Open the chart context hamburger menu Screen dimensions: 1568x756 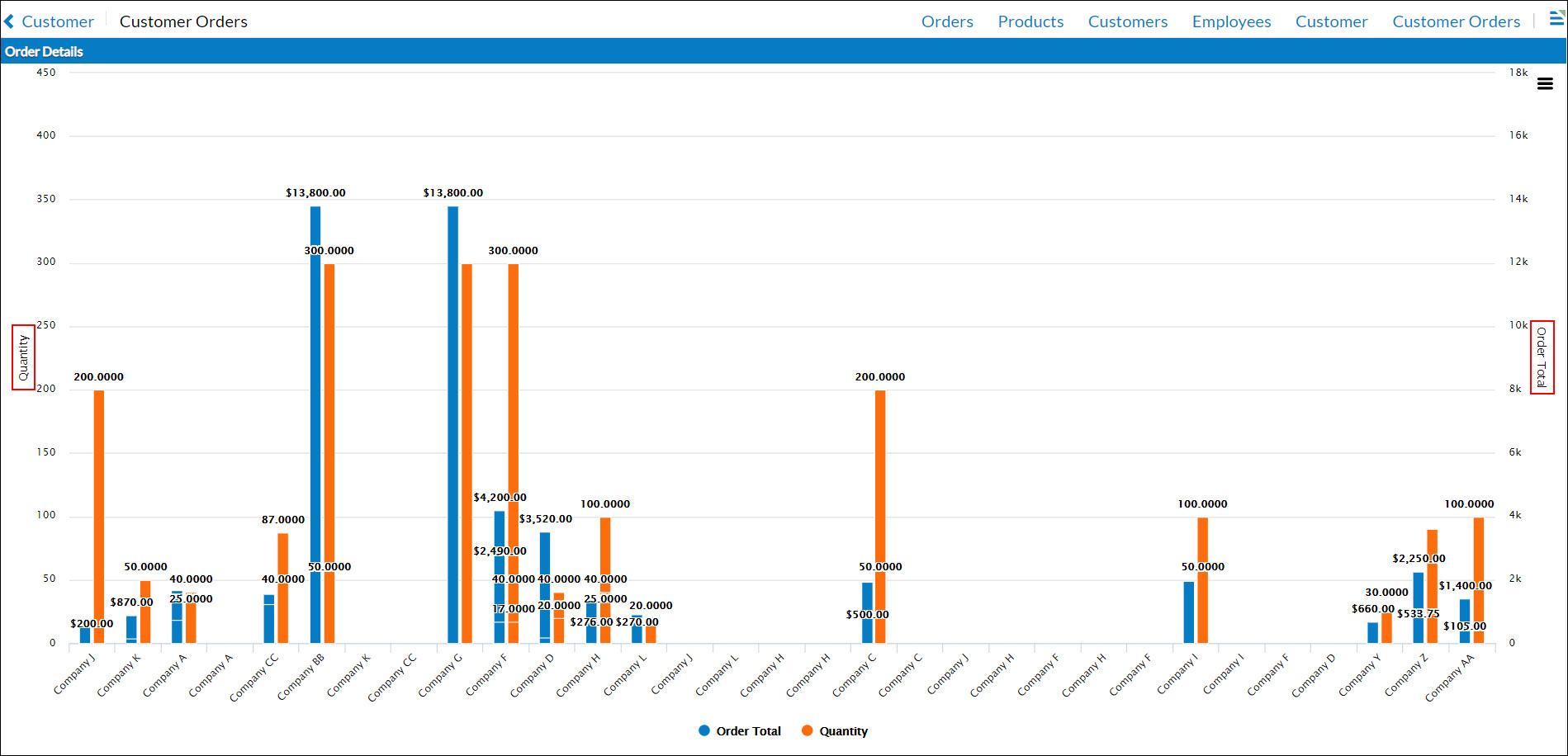coord(1546,83)
